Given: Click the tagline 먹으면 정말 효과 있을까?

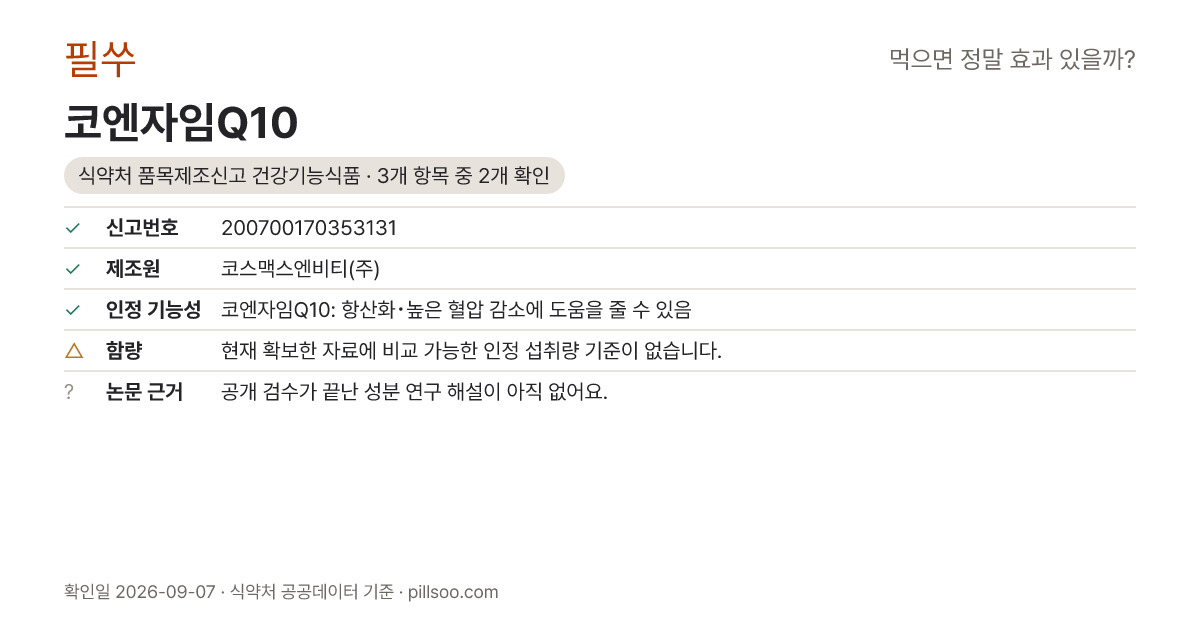Looking at the screenshot, I should tap(1012, 59).
